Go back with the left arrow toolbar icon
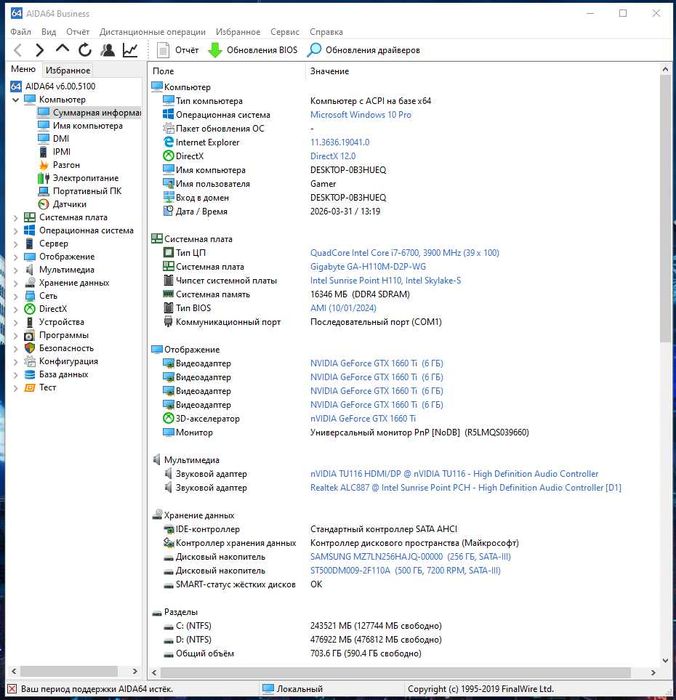This screenshot has height=700, width=676. coord(18,50)
